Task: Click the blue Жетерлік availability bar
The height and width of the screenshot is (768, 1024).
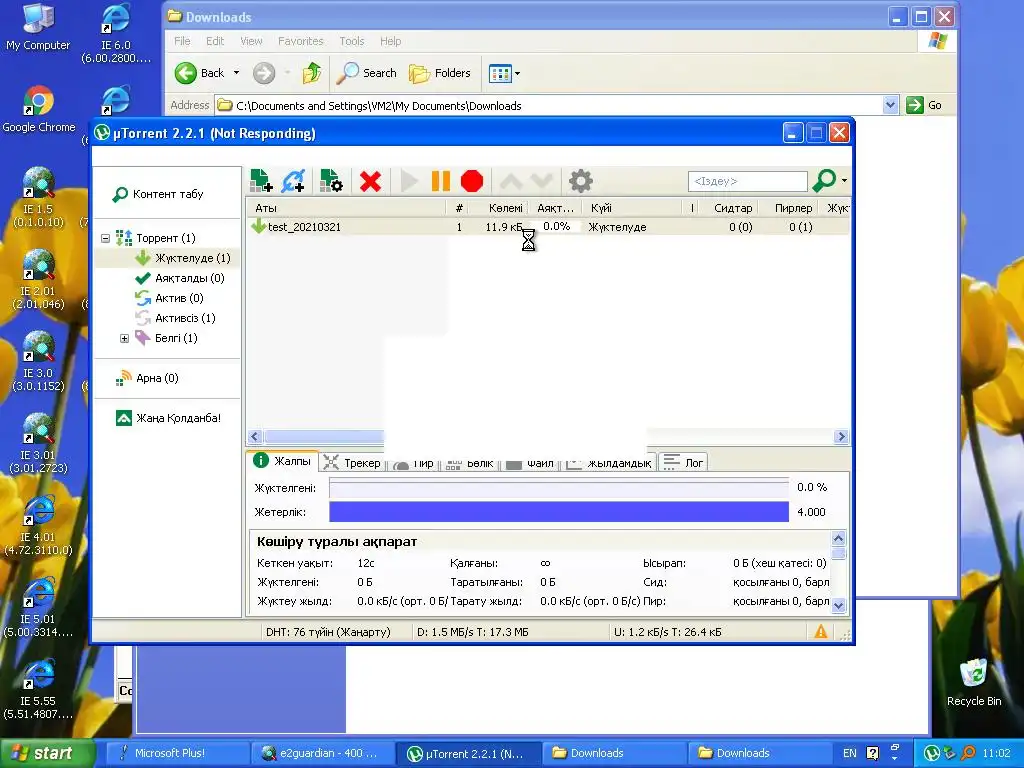Action: pos(559,512)
